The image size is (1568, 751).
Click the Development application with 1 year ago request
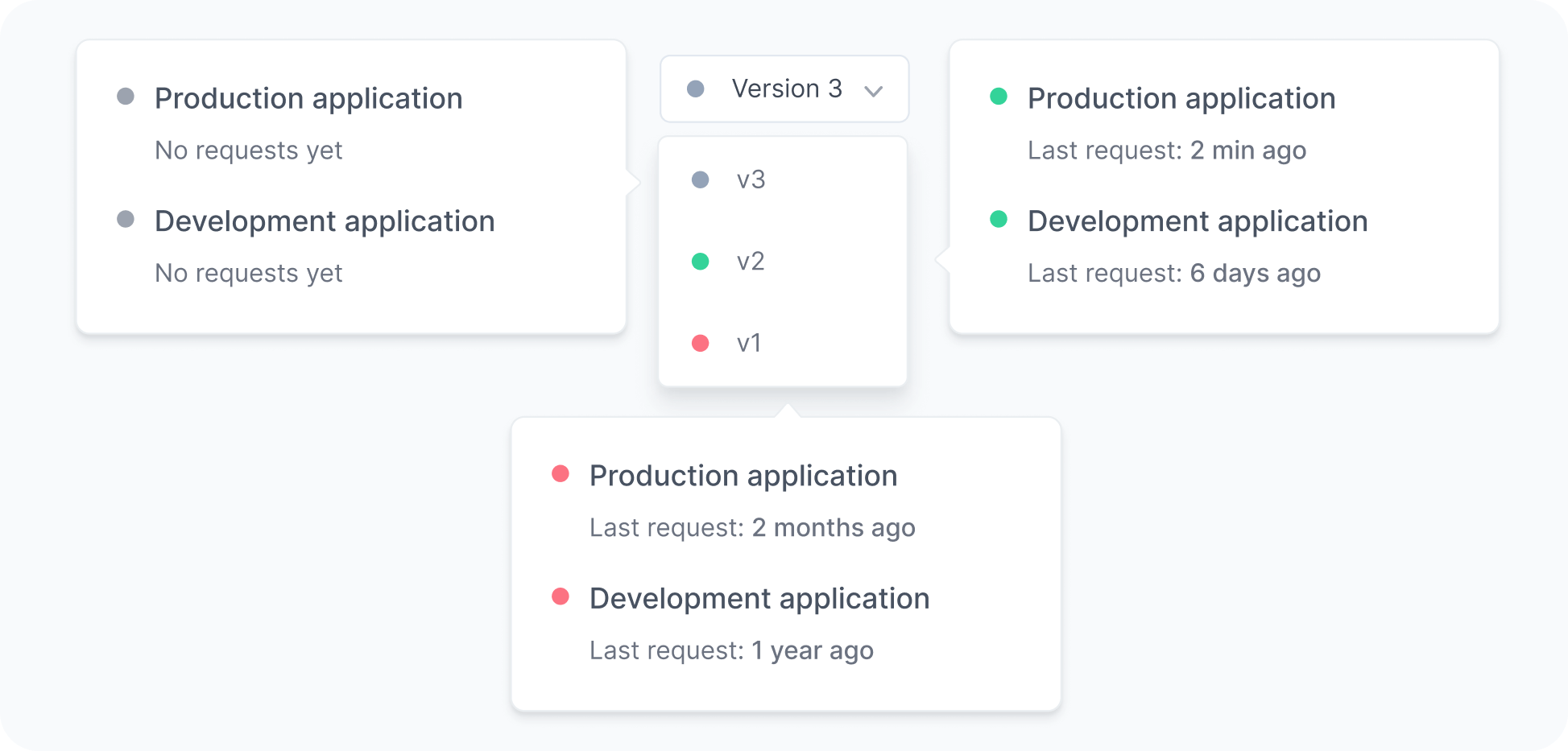pos(759,598)
